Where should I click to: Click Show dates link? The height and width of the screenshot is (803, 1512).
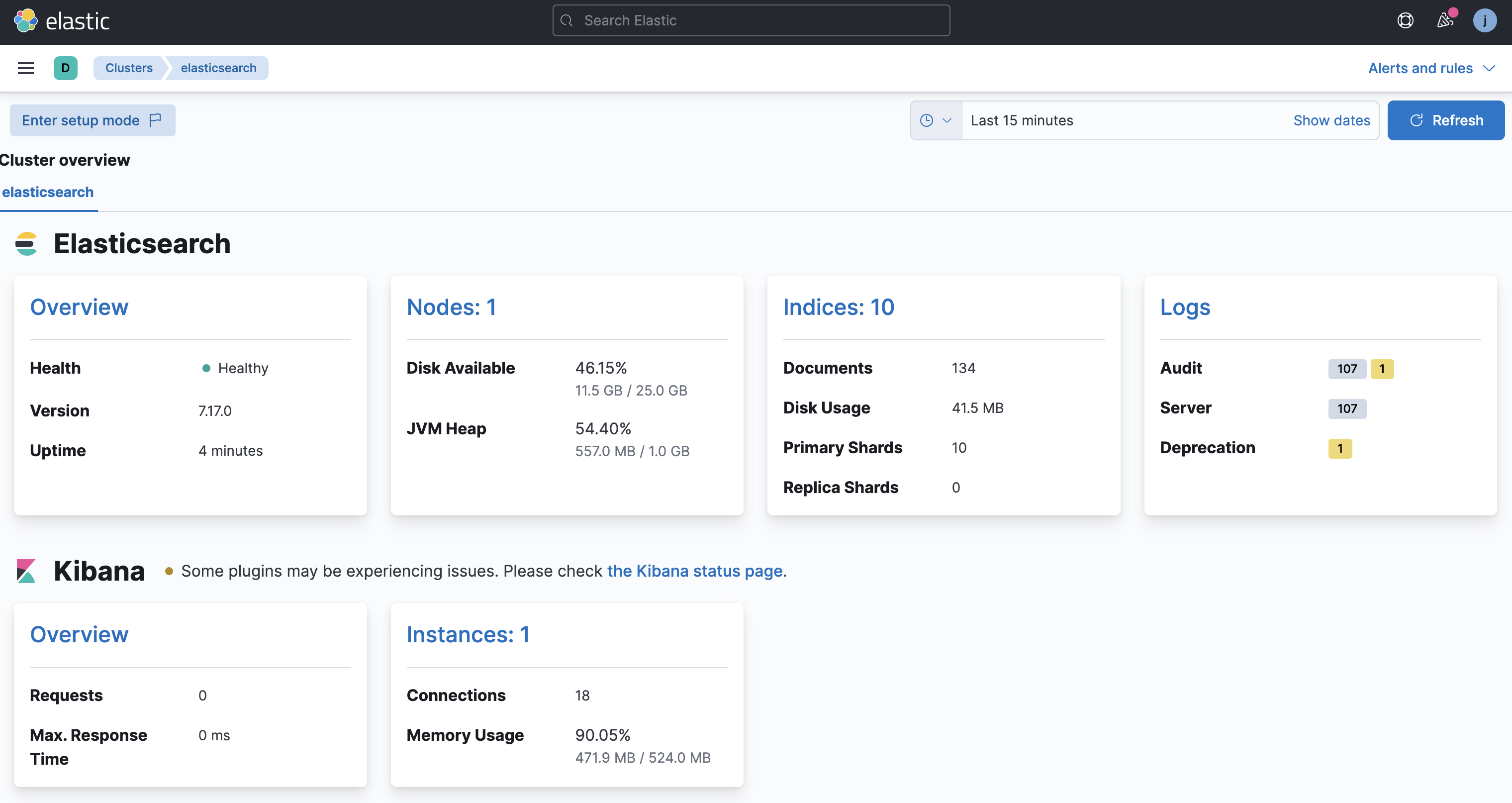[x=1331, y=120]
